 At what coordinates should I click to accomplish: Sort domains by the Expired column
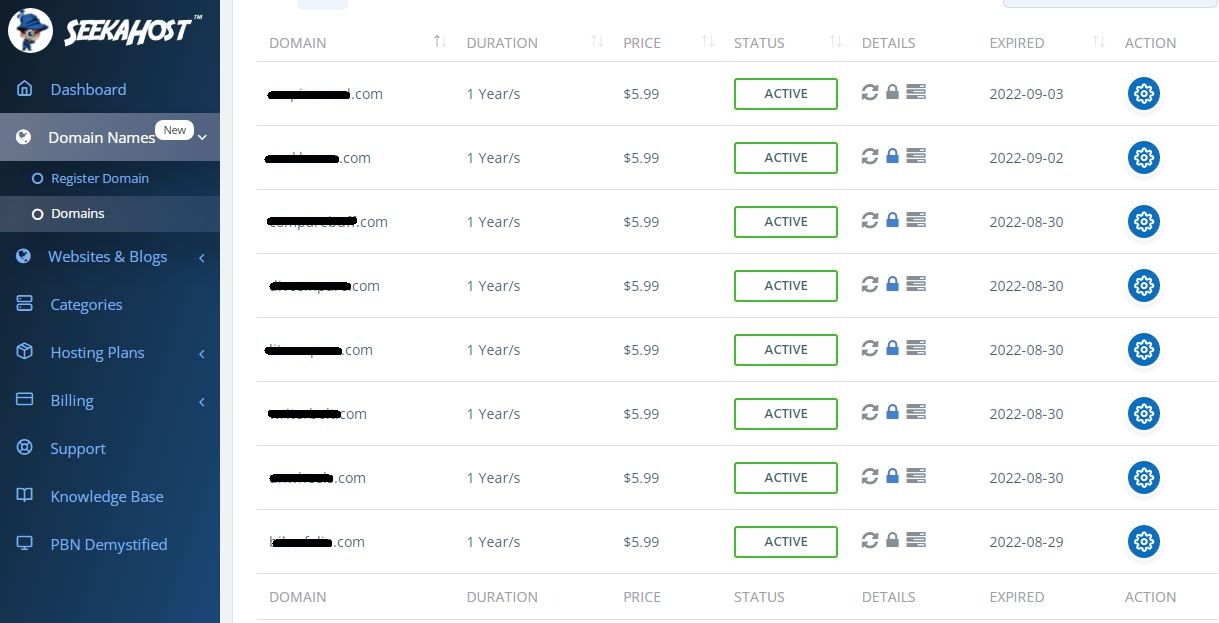click(x=1099, y=42)
